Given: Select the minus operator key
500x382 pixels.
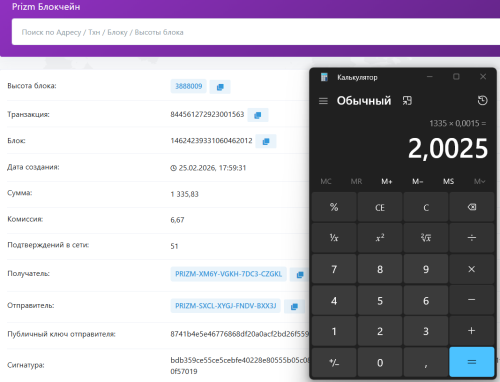Looking at the screenshot, I should pos(472,300).
